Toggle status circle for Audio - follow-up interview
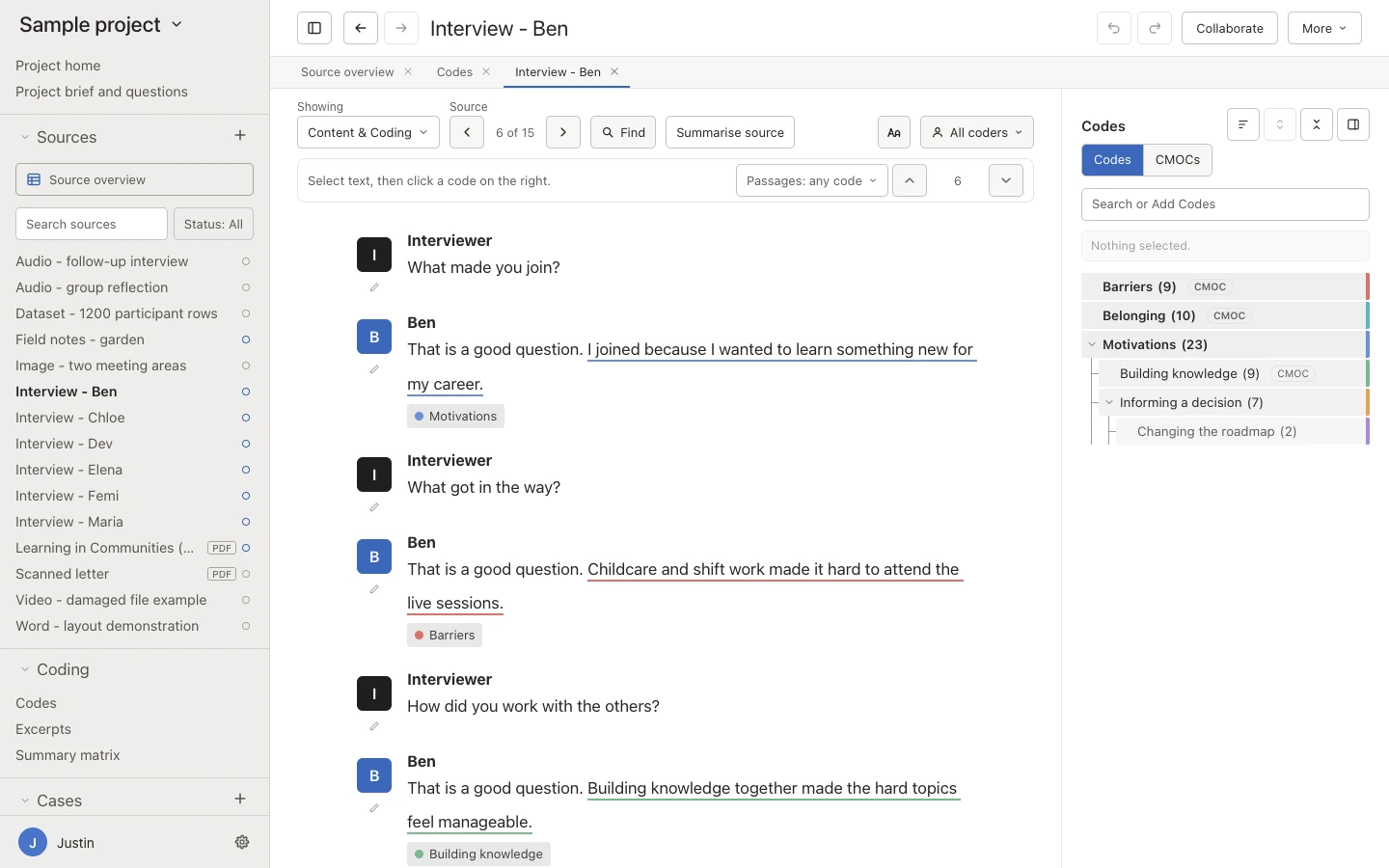This screenshot has height=868, width=1389. [x=246, y=261]
